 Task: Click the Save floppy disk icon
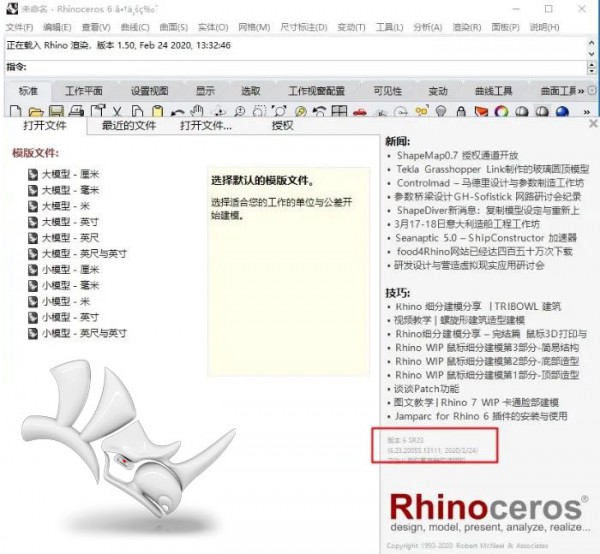pos(56,112)
